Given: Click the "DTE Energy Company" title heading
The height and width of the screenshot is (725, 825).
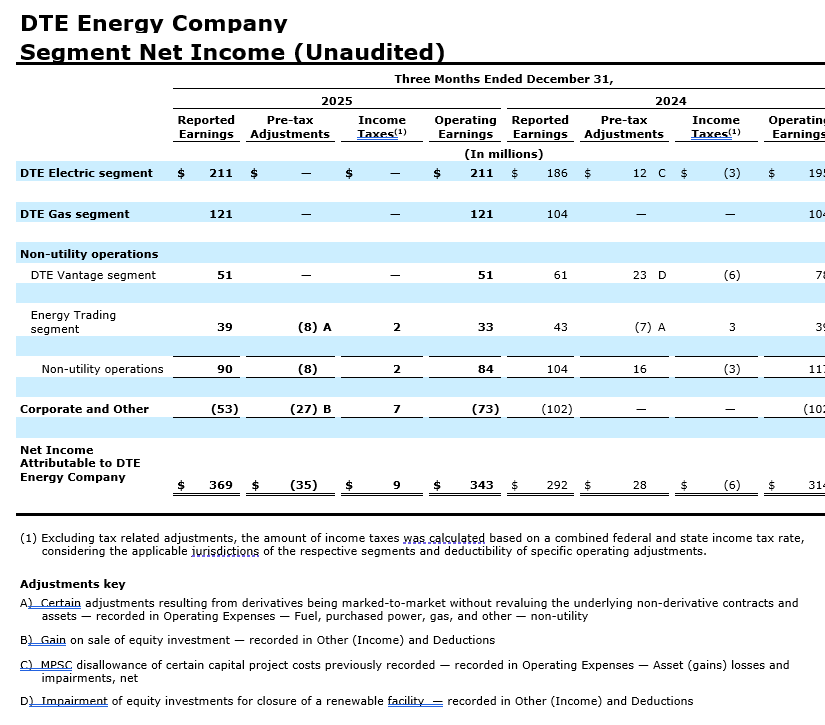Looking at the screenshot, I should coord(153,23).
